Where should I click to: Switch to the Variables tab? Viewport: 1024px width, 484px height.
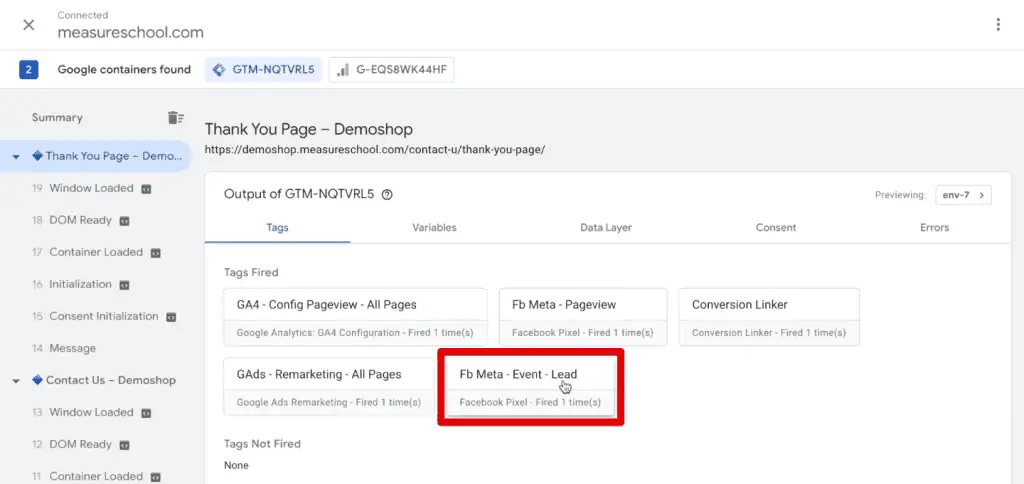point(434,228)
